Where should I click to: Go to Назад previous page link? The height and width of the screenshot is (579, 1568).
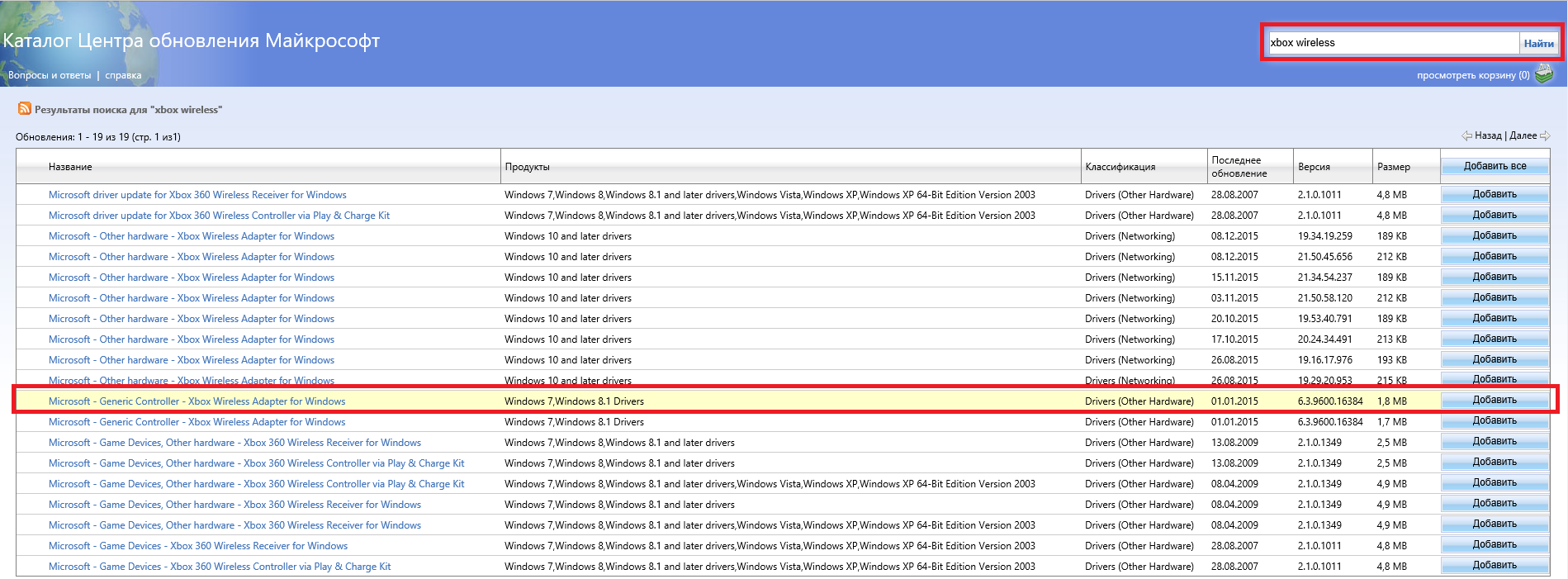point(1488,135)
